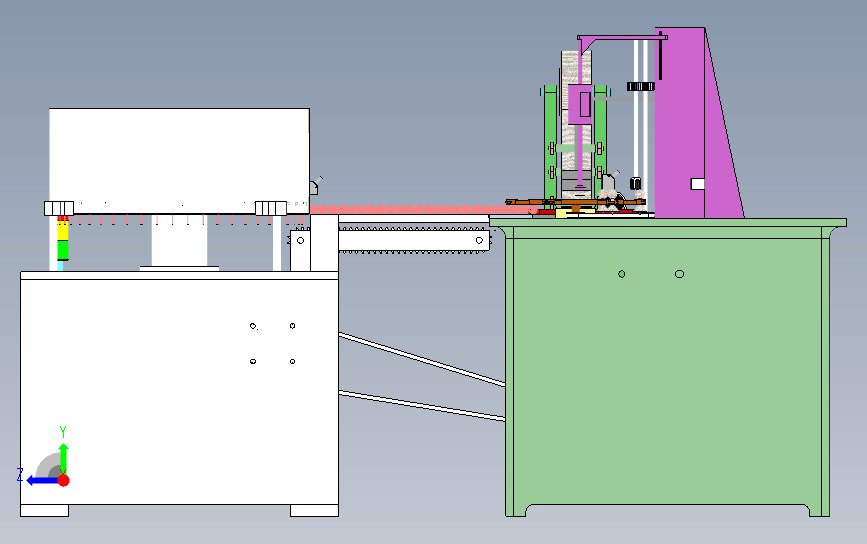Select the right circle on the rack rail

(479, 240)
